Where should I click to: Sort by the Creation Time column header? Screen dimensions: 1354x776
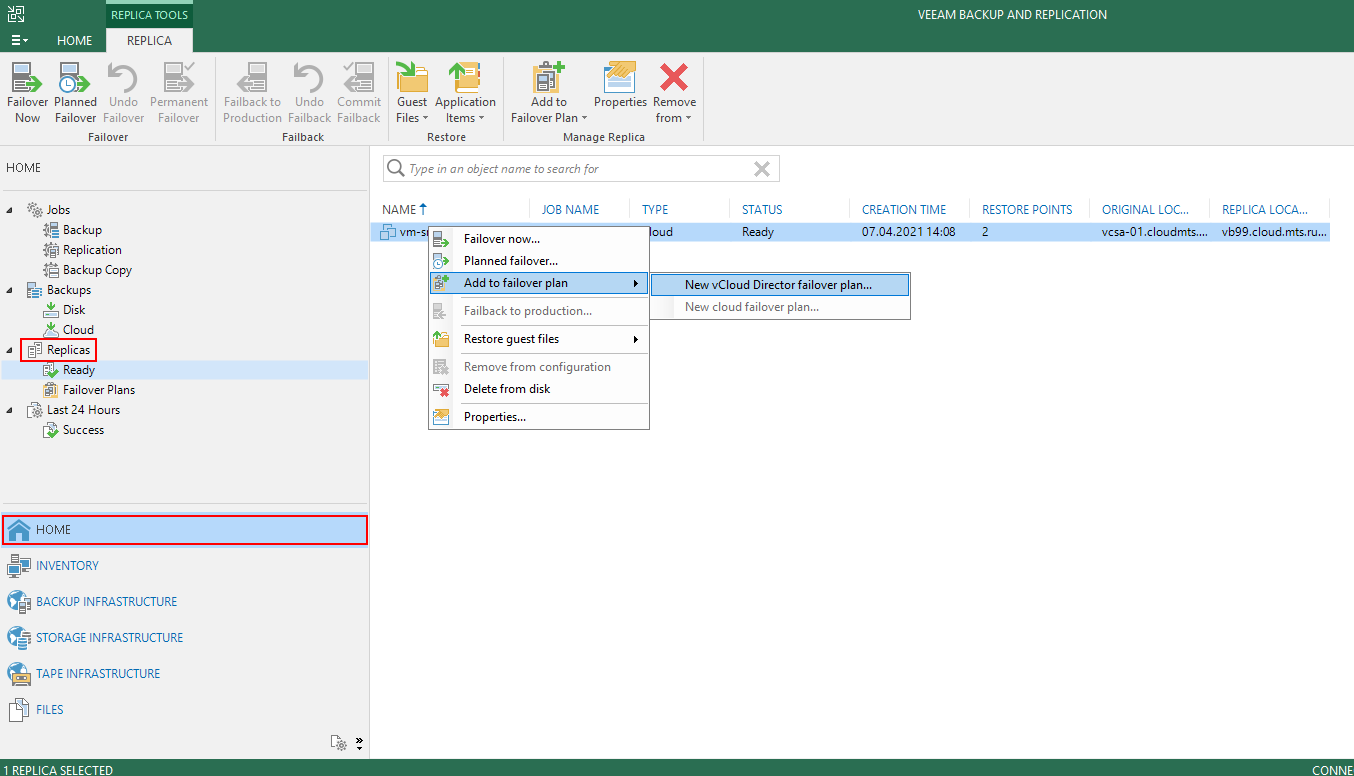point(903,210)
